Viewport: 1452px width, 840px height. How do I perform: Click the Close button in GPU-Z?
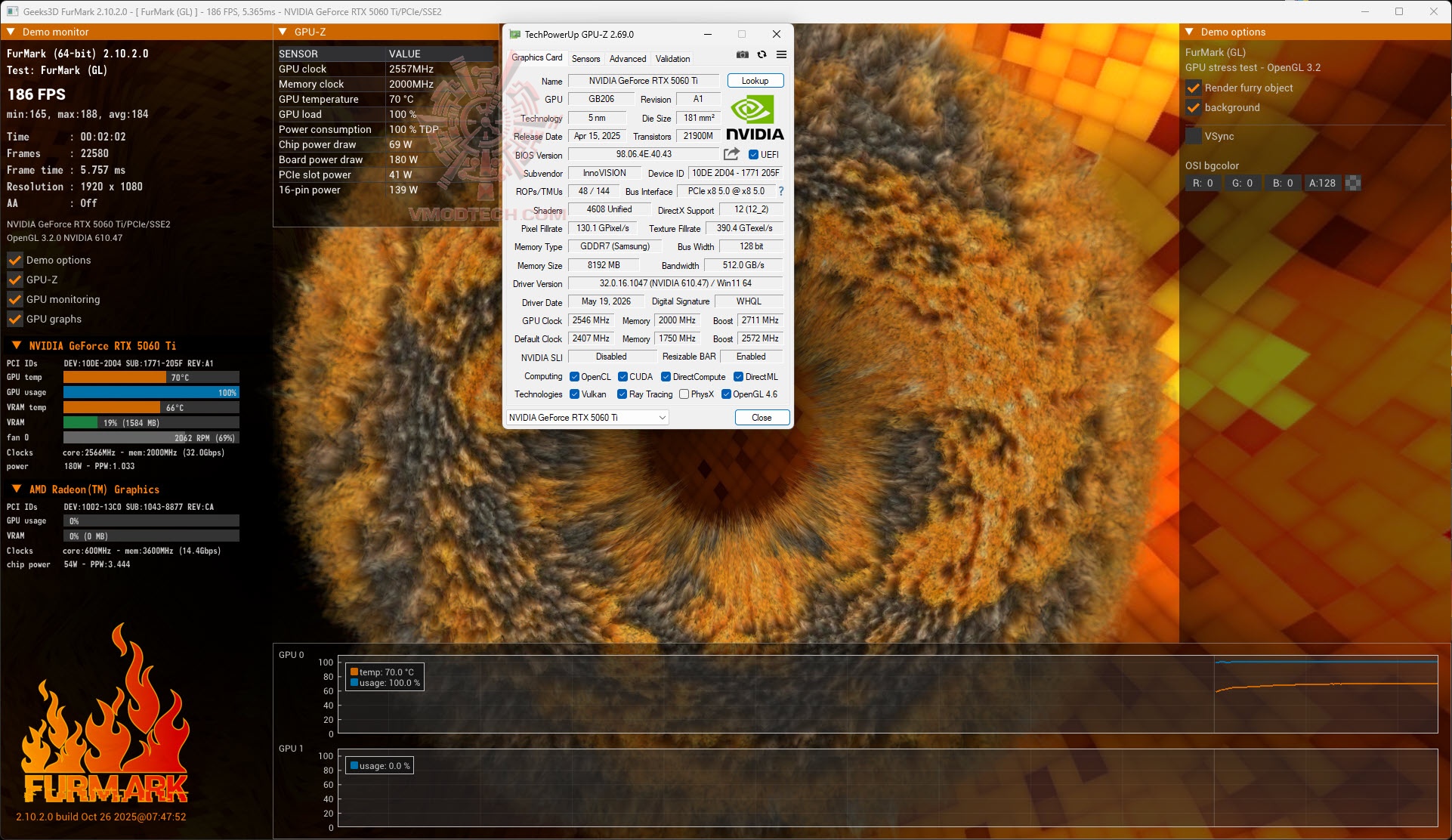click(x=762, y=418)
